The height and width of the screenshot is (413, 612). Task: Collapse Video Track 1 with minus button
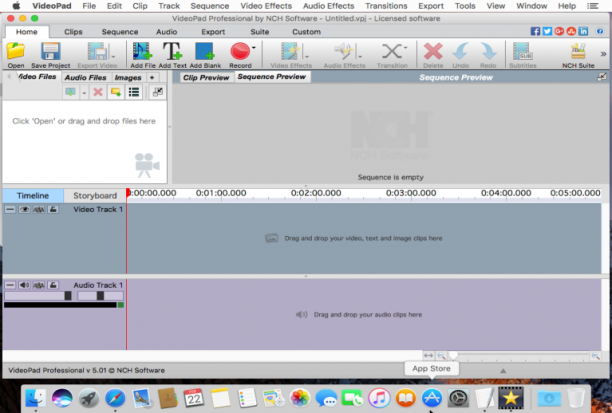pyautogui.click(x=10, y=210)
